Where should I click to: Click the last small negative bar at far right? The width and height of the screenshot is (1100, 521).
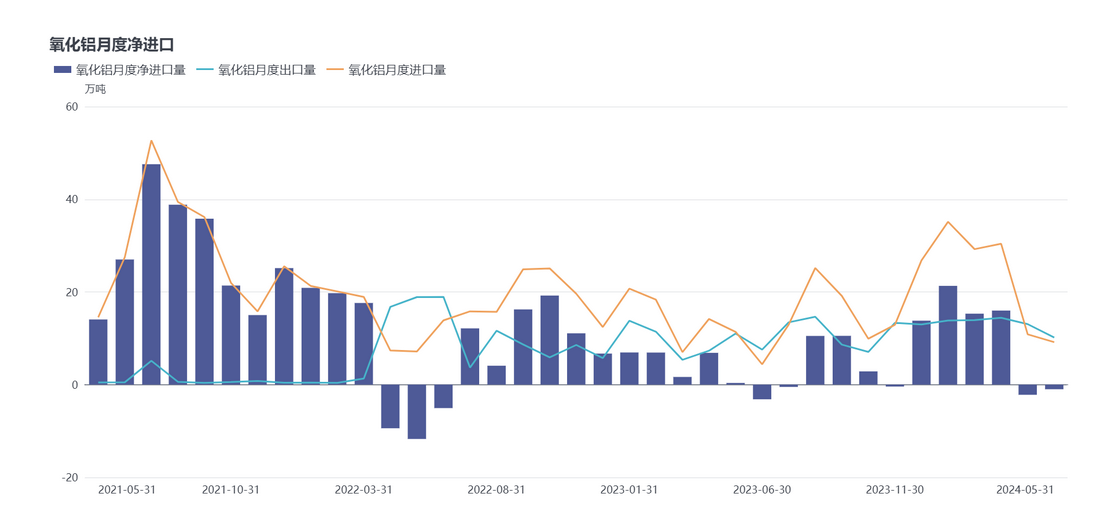1054,387
